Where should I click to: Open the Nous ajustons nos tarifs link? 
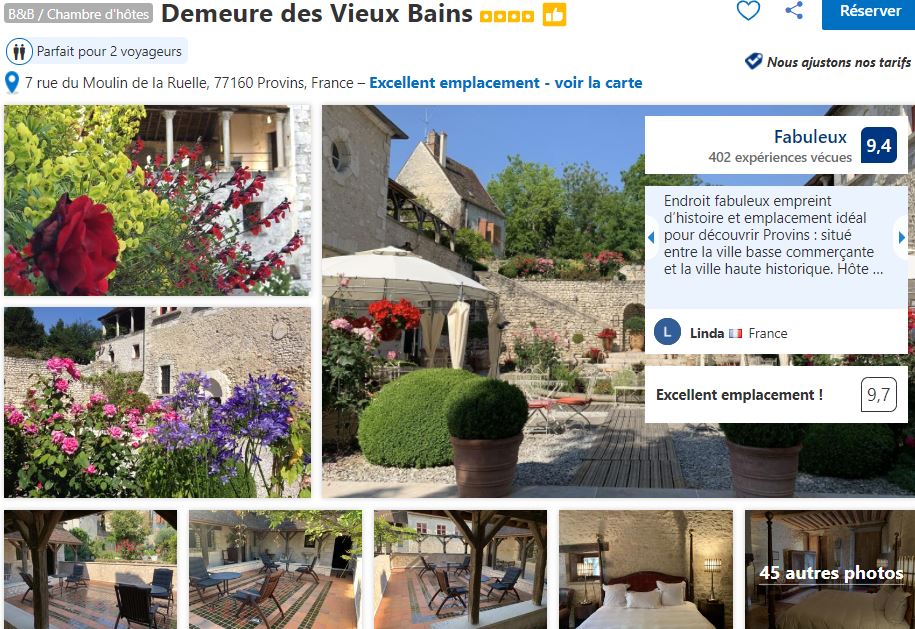tap(839, 62)
